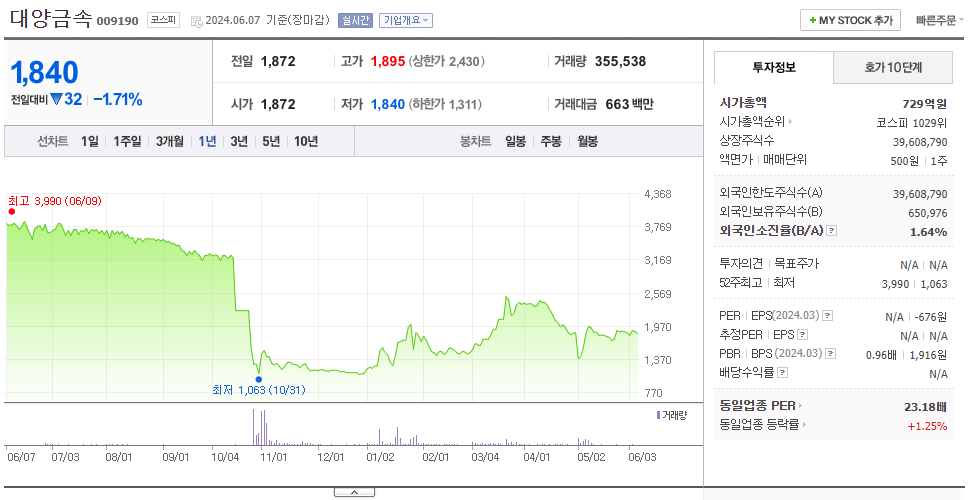Switch to the 일봉 candle chart

515,141
